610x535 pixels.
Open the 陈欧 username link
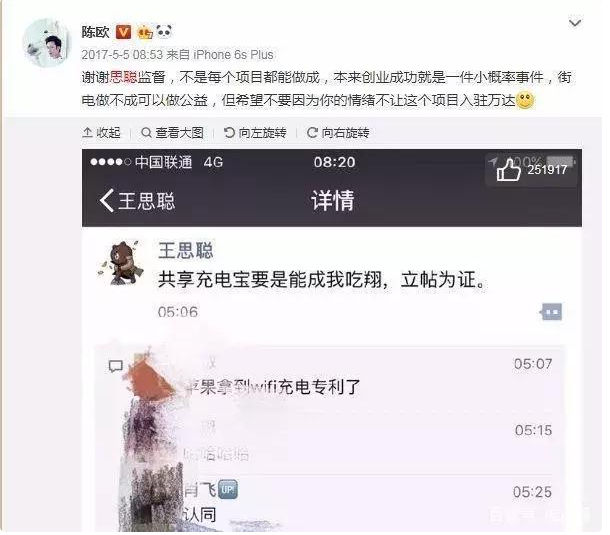(95, 32)
